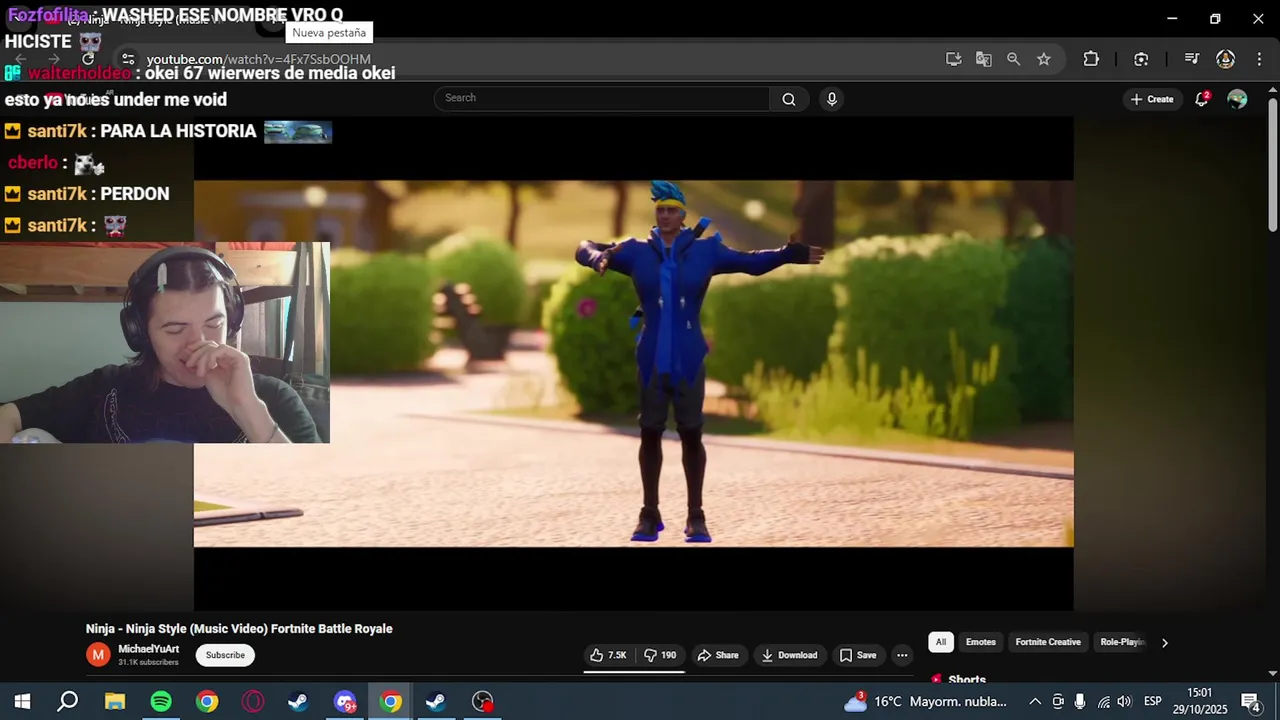The height and width of the screenshot is (720, 1280).
Task: Open Chrome profile avatar
Action: click(1225, 59)
